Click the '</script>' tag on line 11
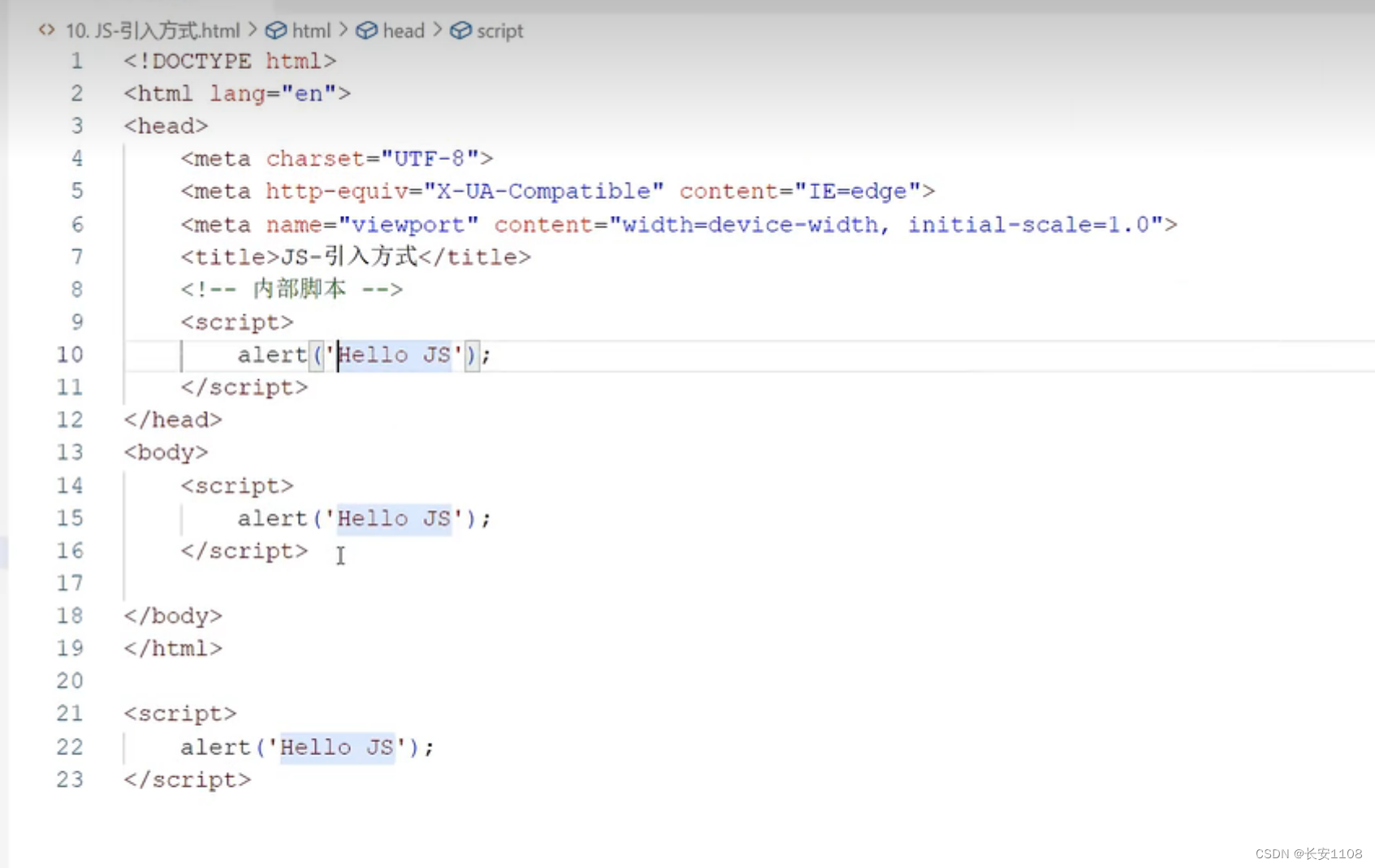1375x868 pixels. pos(244,387)
